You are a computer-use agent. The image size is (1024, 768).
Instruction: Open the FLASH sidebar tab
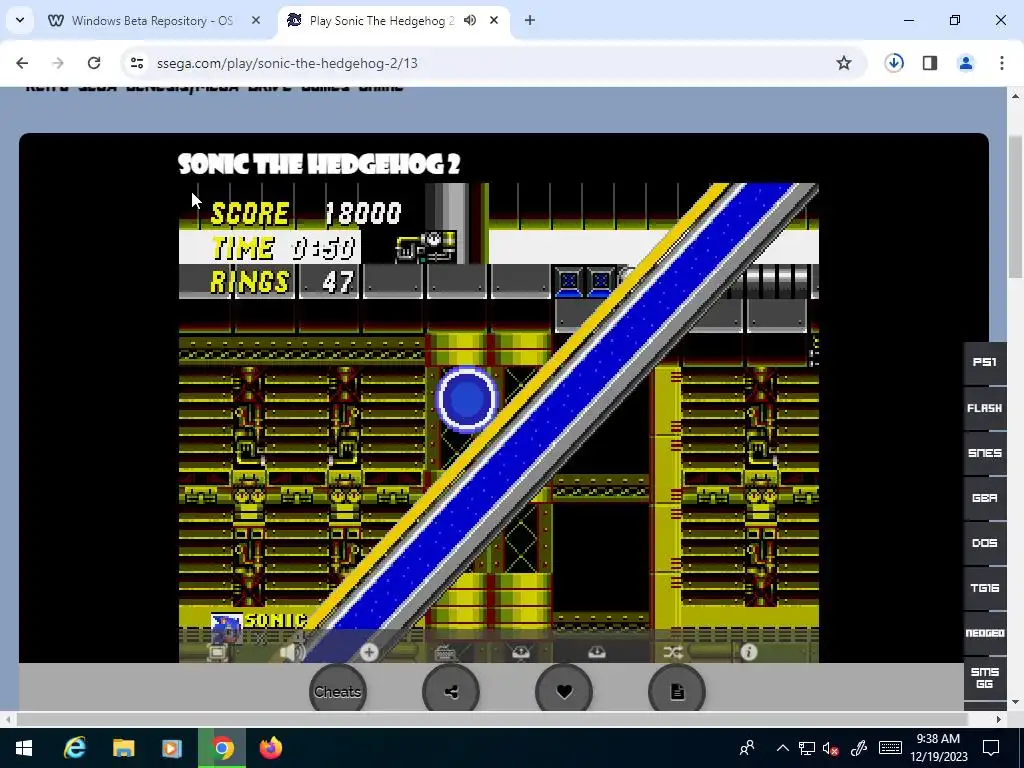[985, 408]
